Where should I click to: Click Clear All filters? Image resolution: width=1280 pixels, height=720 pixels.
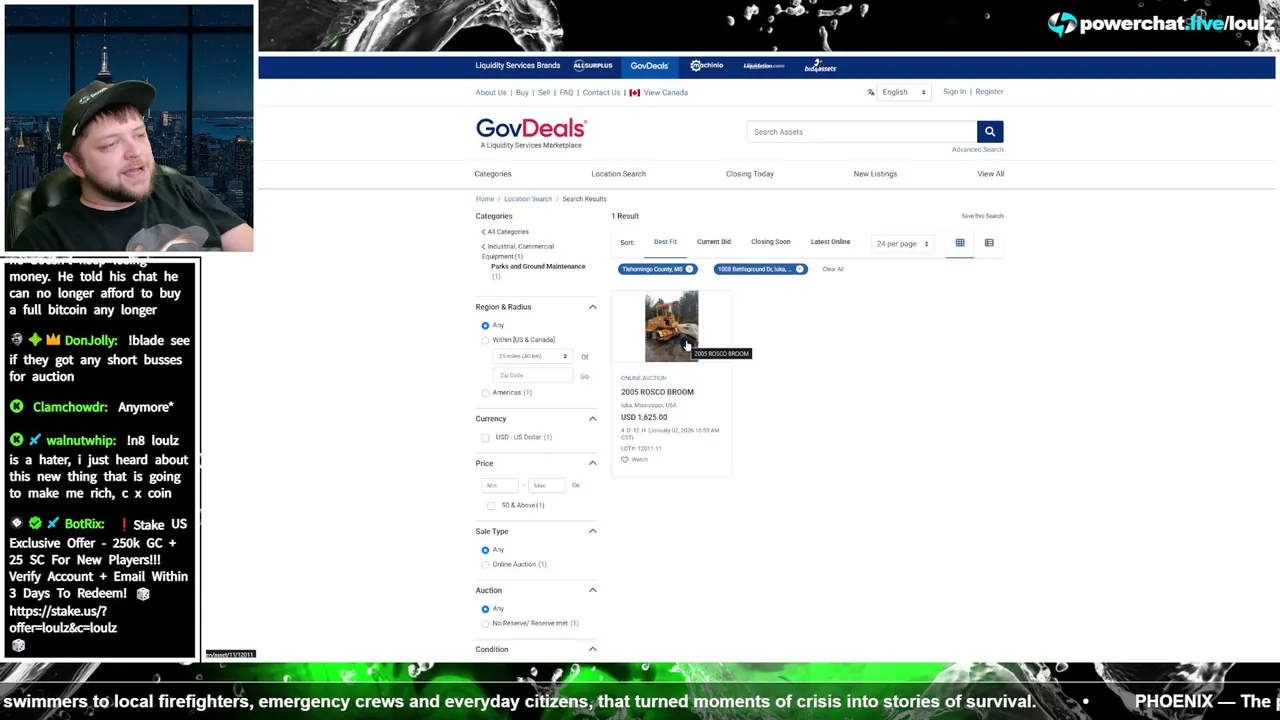click(832, 269)
